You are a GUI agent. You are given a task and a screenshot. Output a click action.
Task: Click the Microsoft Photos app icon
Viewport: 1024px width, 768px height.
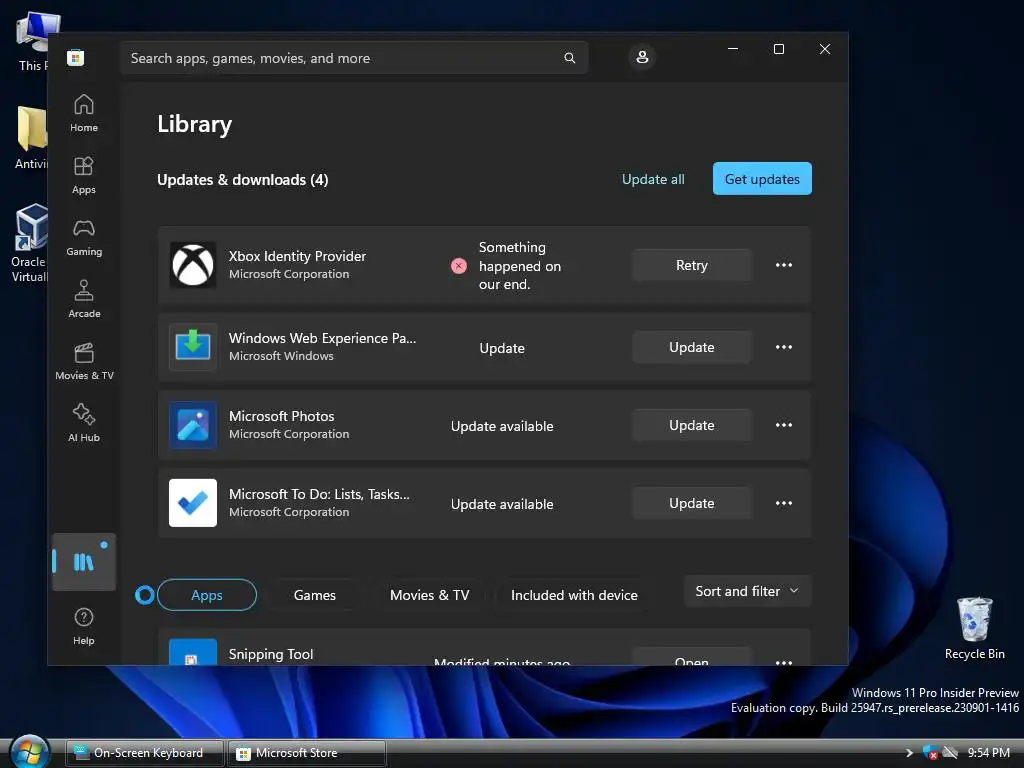pos(193,425)
